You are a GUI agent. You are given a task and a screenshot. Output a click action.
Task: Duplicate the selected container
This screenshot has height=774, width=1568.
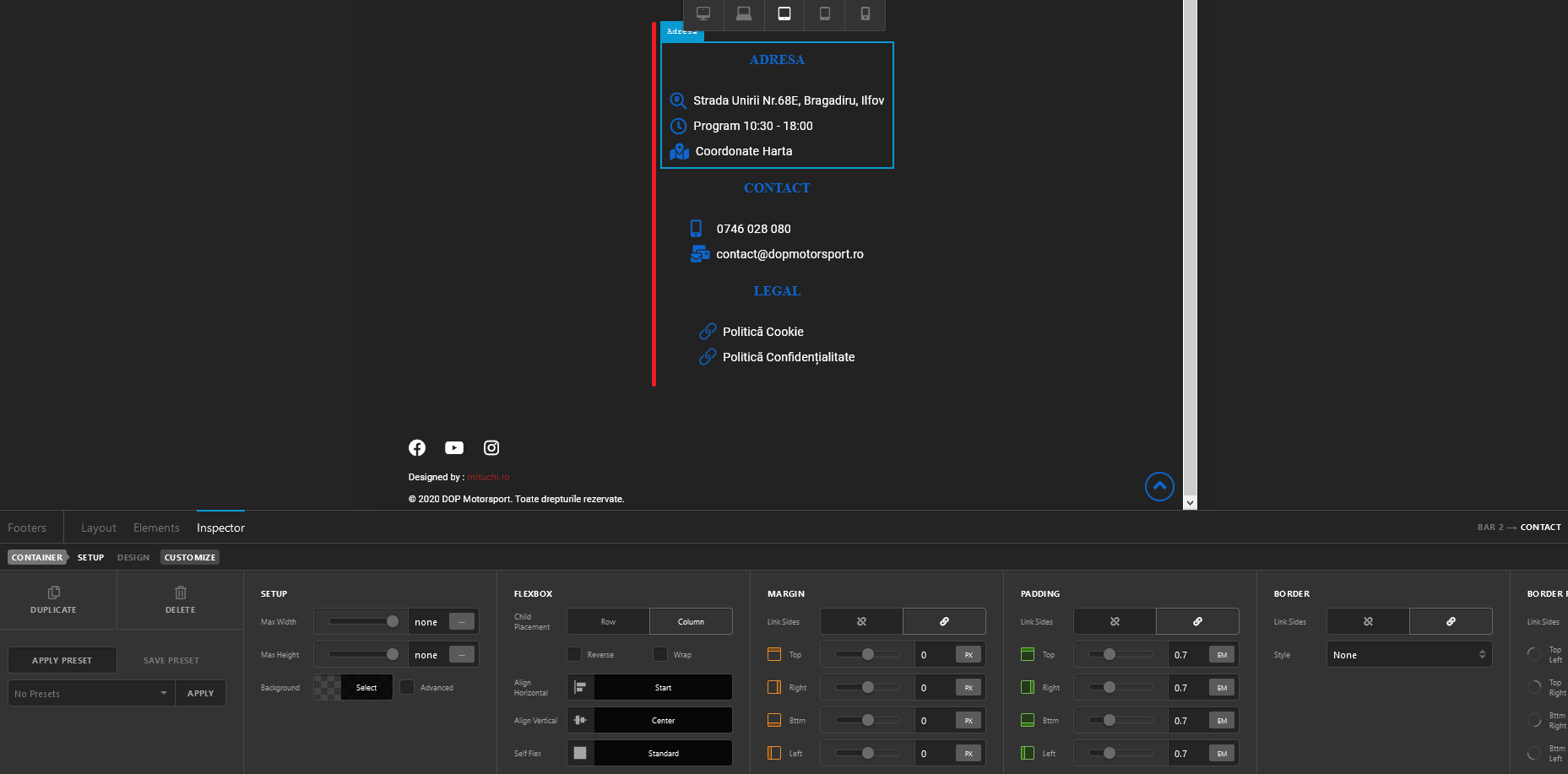[x=53, y=599]
